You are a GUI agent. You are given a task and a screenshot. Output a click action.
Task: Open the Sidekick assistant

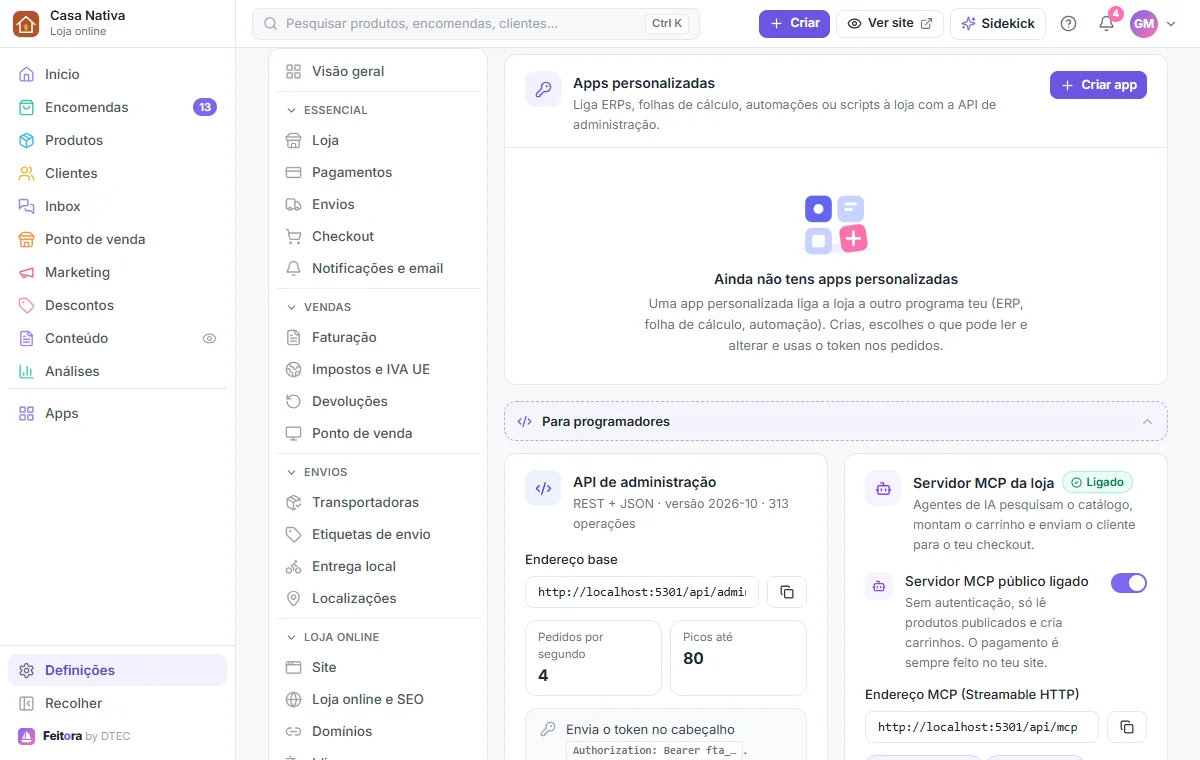click(x=998, y=23)
